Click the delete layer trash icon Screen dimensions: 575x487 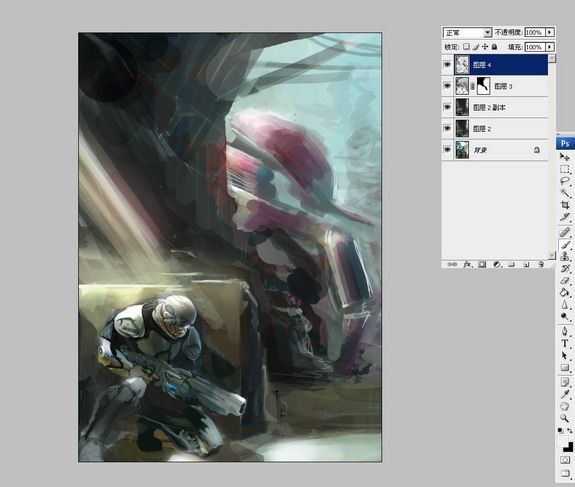tap(541, 264)
